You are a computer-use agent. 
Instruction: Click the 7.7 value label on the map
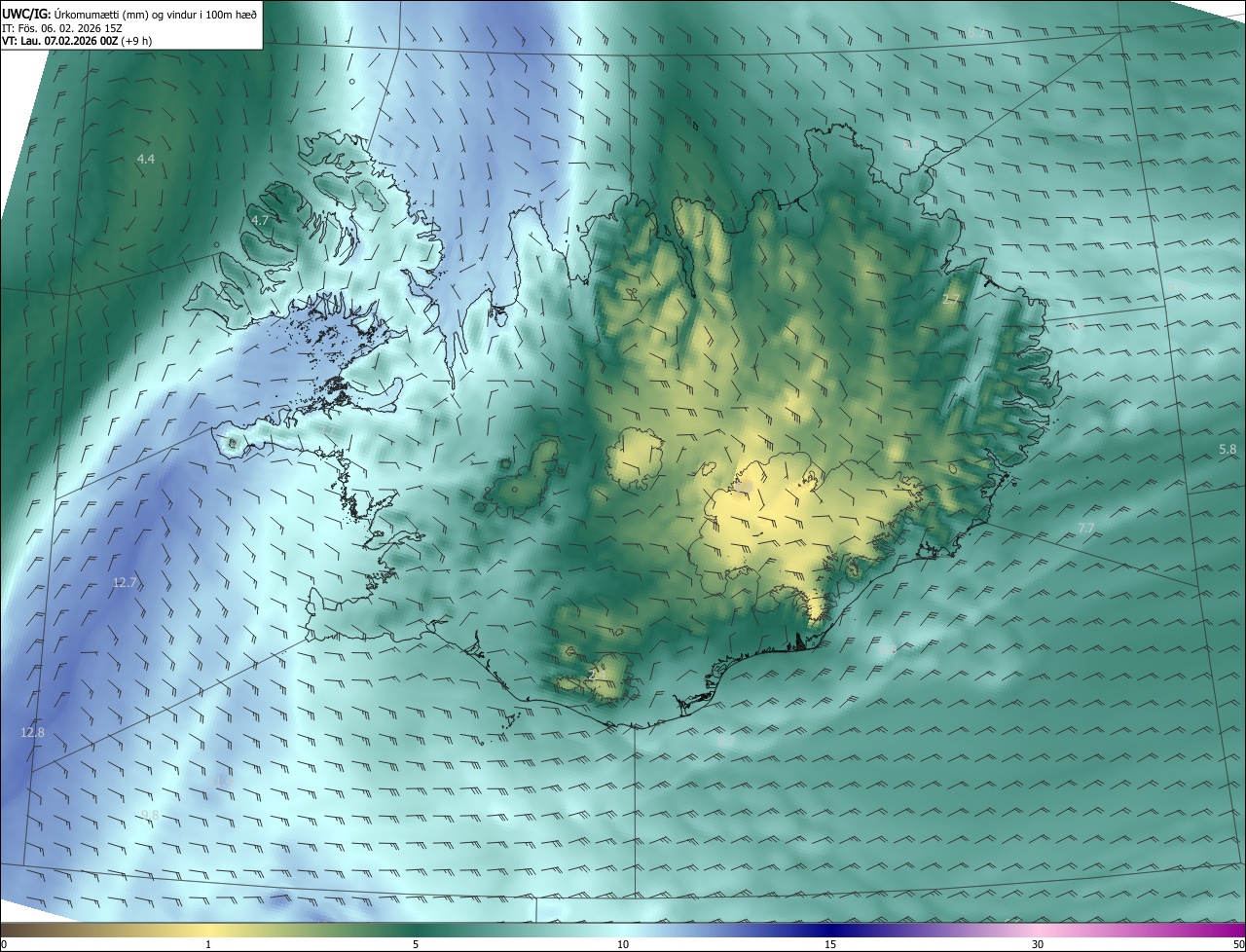[x=1086, y=528]
